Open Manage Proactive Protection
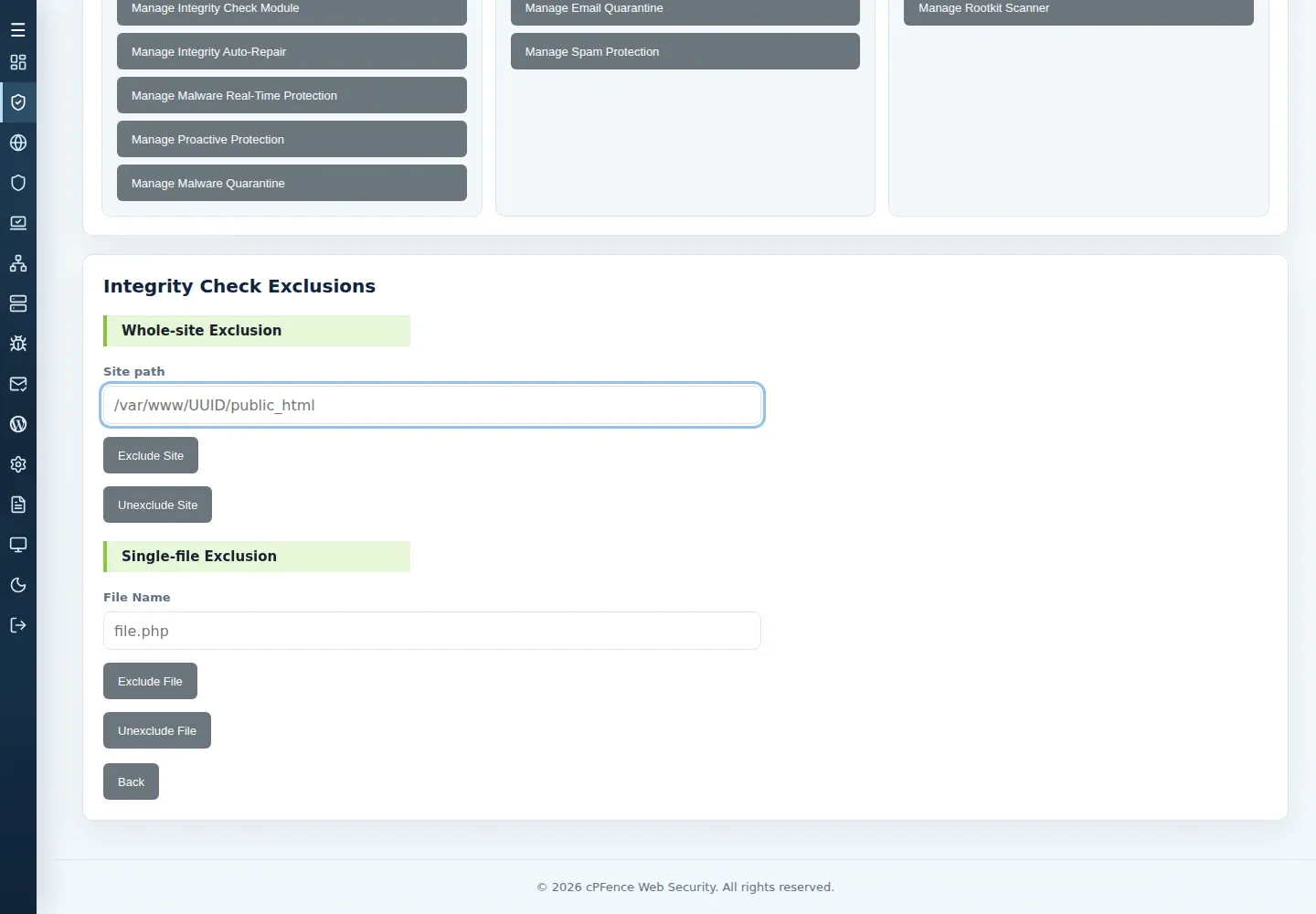The image size is (1316, 914). [x=292, y=139]
